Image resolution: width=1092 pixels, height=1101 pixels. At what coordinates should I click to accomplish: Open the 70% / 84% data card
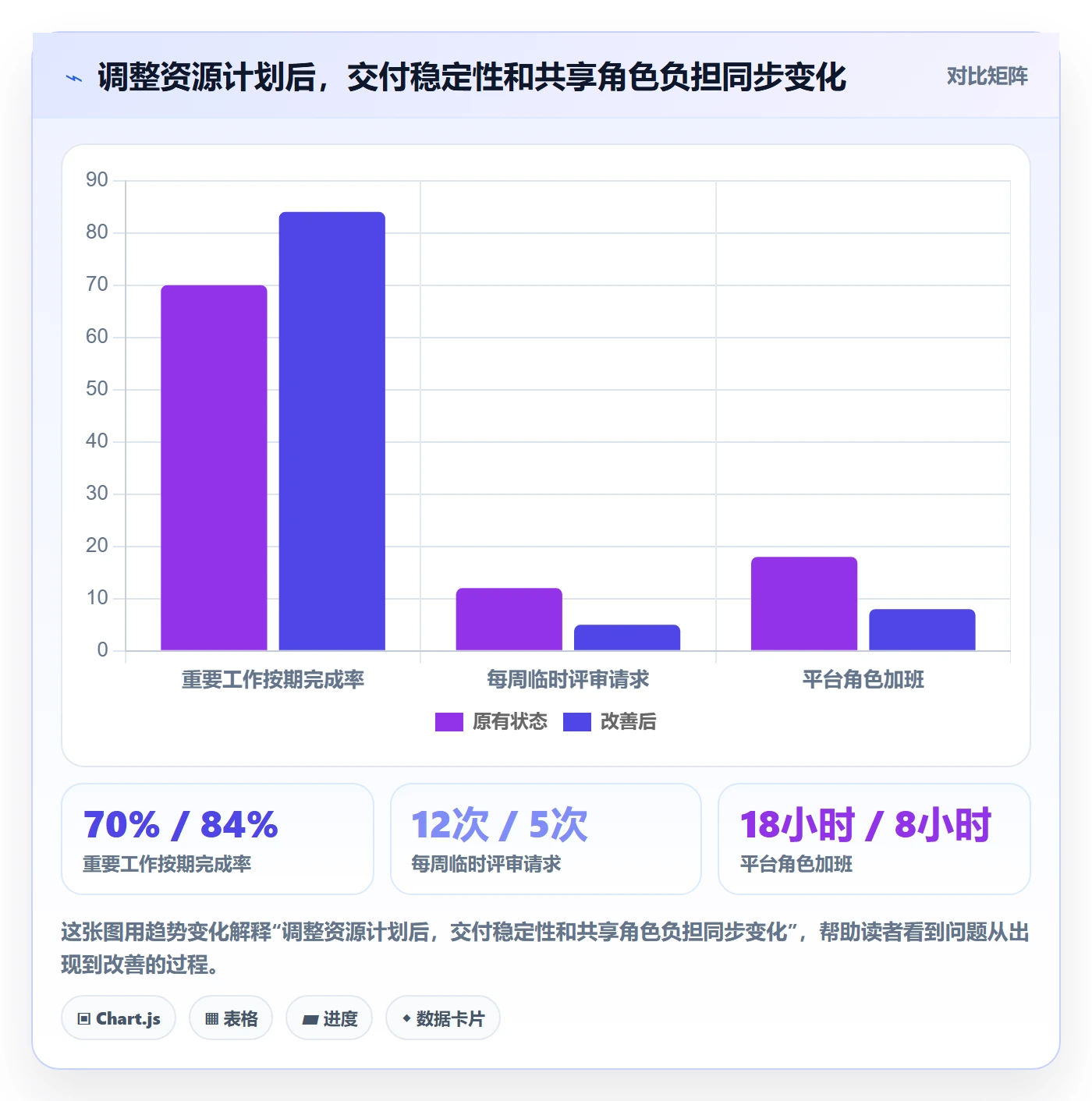pos(218,839)
